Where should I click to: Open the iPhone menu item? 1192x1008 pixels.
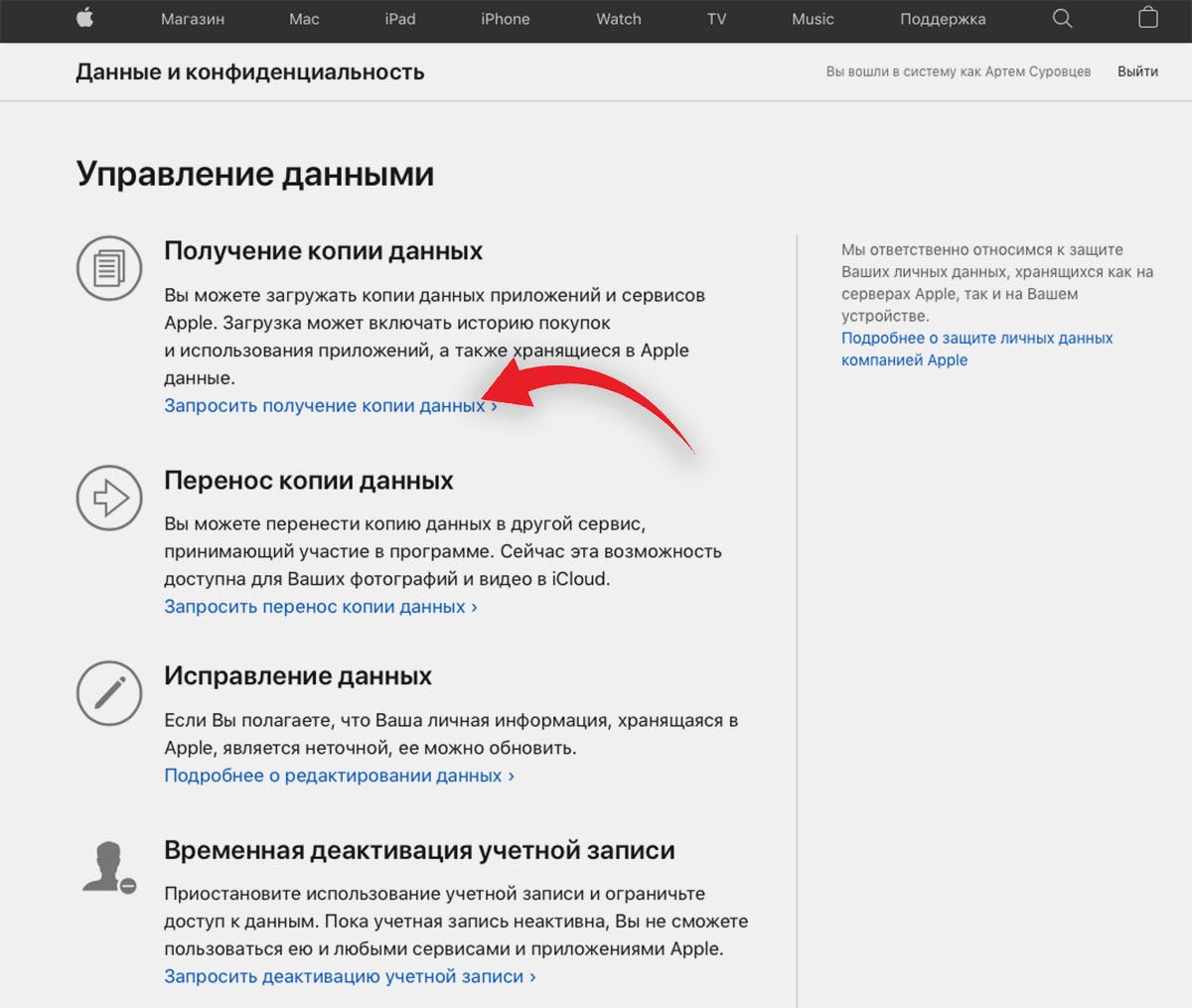coord(506,19)
